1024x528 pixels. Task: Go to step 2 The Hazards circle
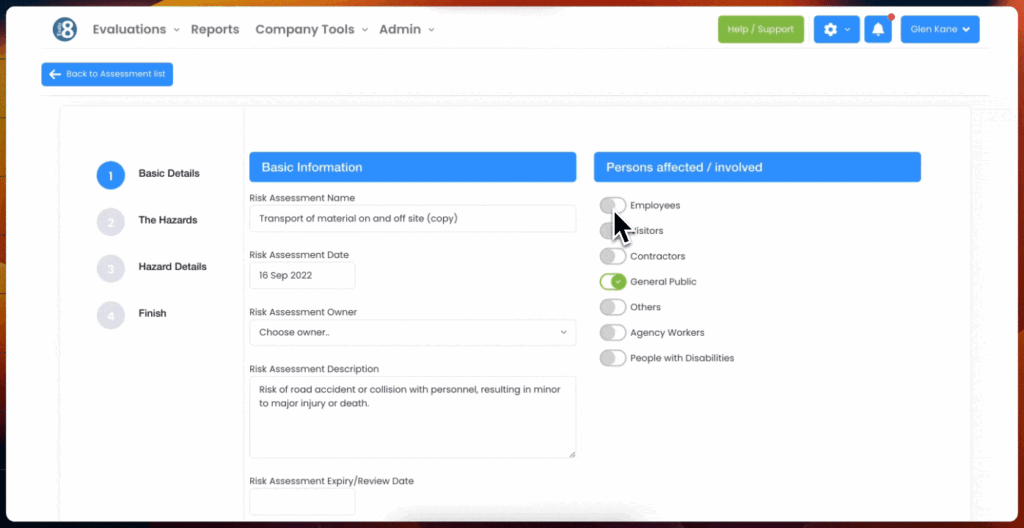110,222
